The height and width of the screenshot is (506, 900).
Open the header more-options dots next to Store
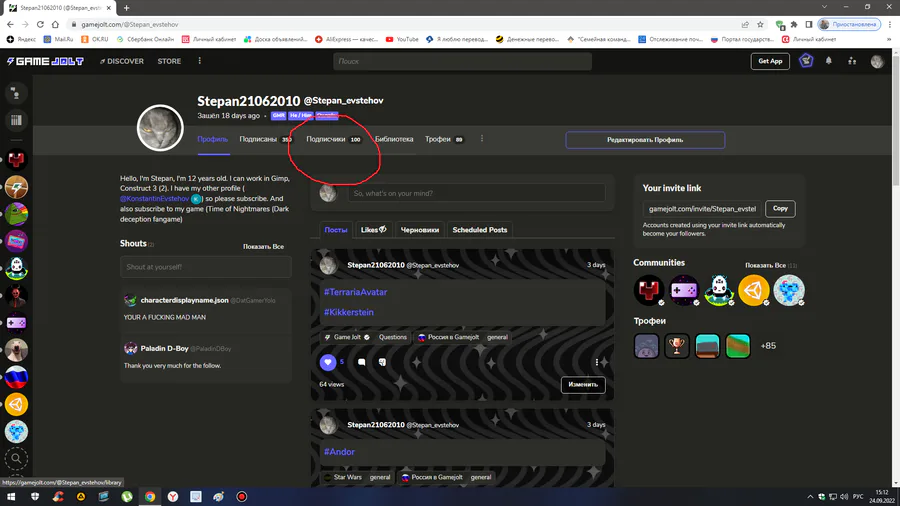point(200,61)
